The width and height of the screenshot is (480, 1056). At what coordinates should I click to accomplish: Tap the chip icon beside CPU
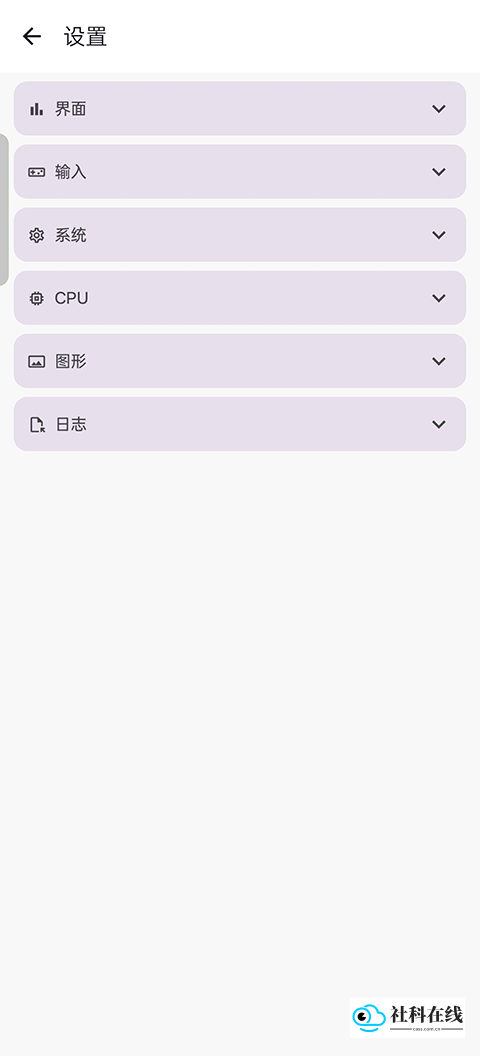point(36,298)
